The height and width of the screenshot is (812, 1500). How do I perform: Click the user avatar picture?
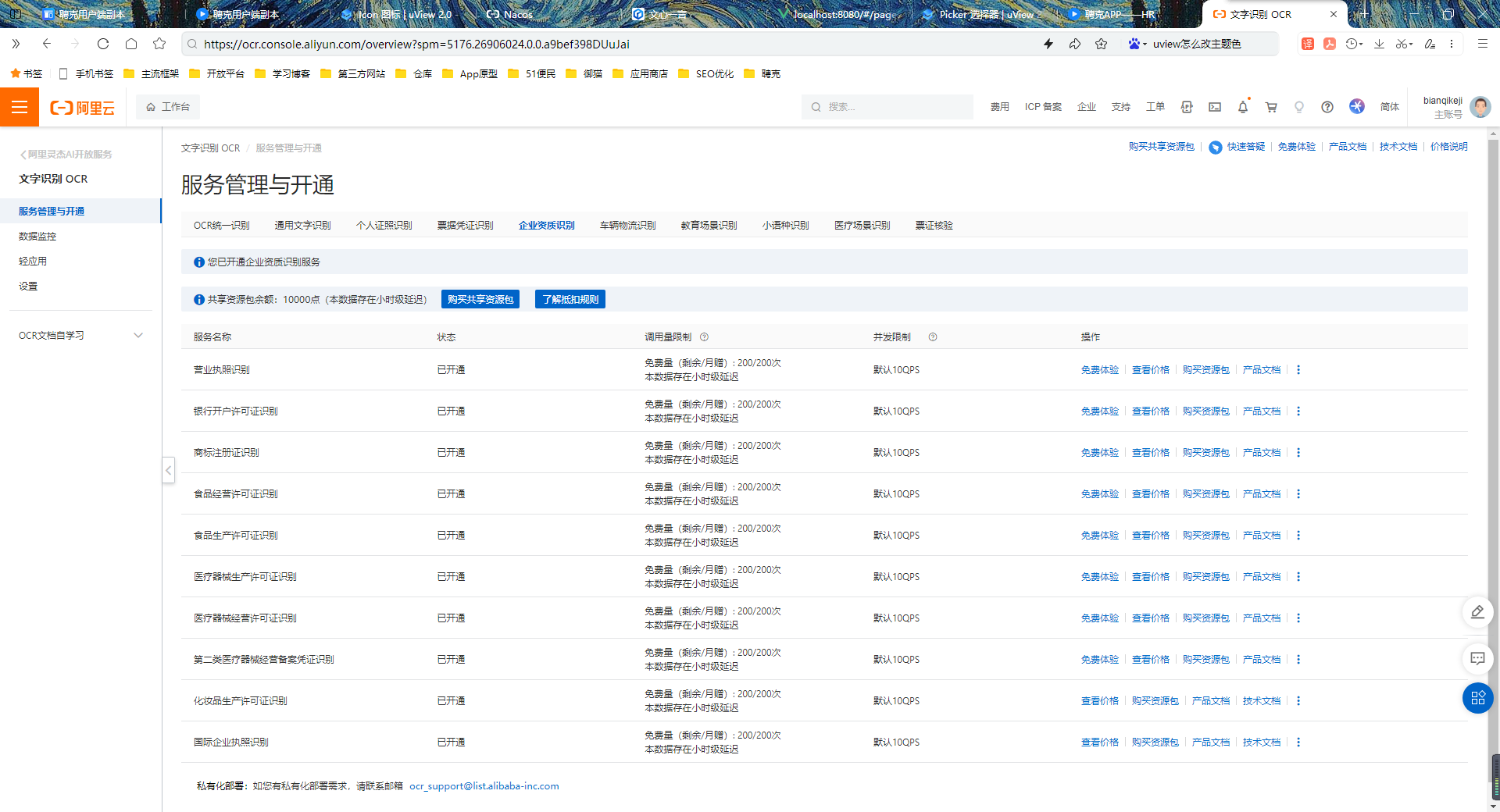[x=1480, y=107]
